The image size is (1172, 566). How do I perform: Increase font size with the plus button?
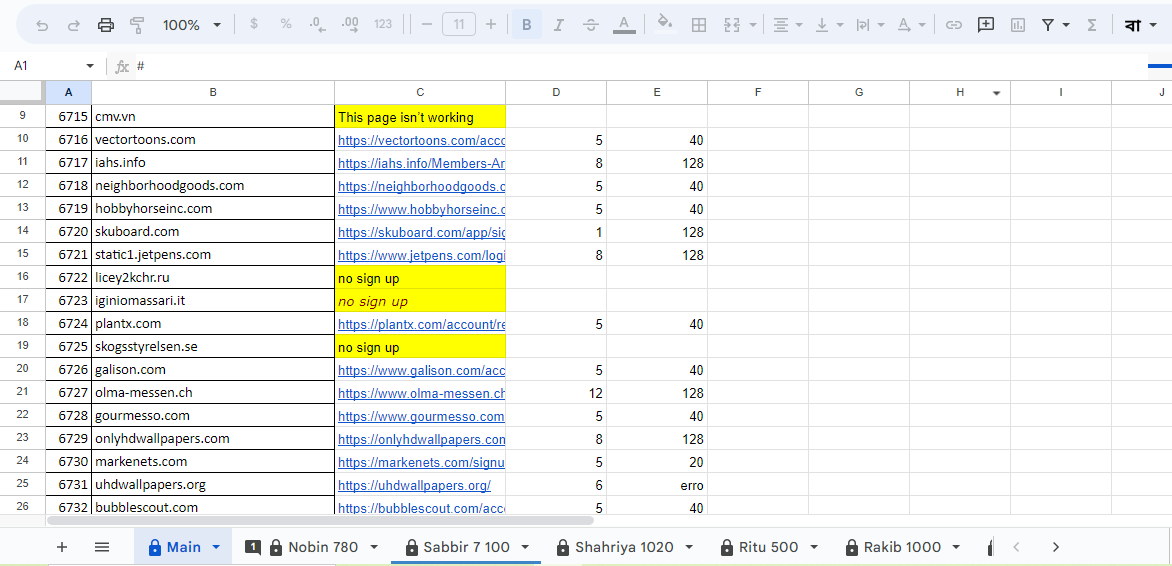point(490,25)
